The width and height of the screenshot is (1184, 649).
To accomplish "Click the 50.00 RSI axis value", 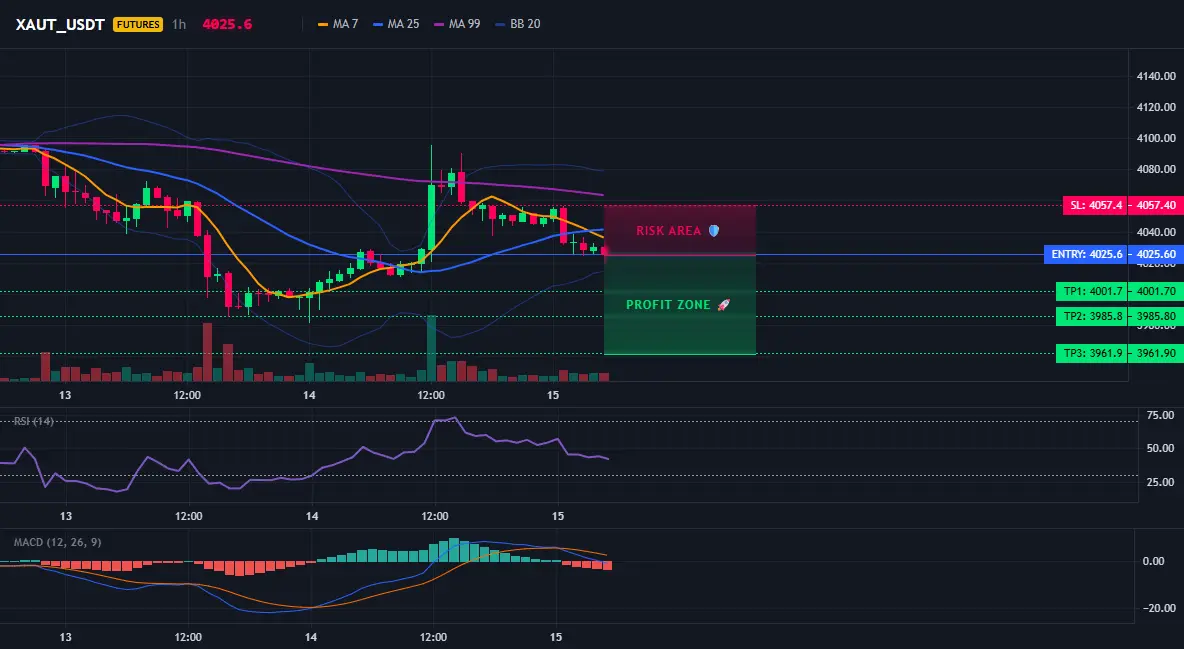I will pyautogui.click(x=1160, y=449).
